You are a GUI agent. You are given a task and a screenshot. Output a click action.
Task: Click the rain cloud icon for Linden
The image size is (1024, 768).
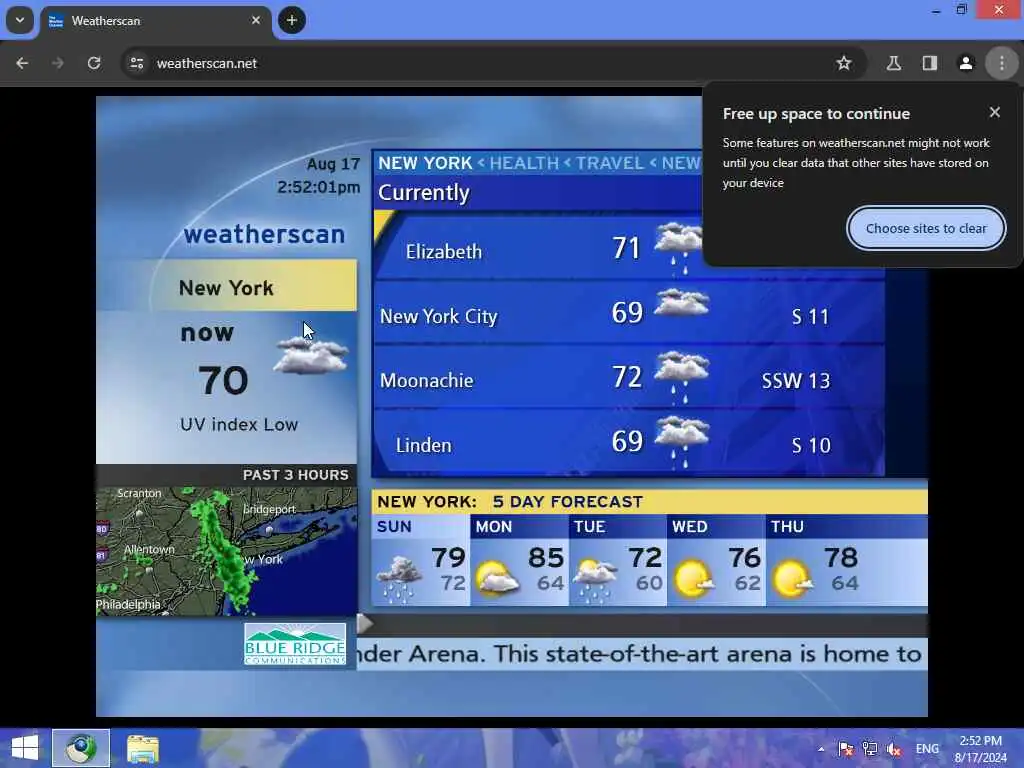pyautogui.click(x=681, y=442)
